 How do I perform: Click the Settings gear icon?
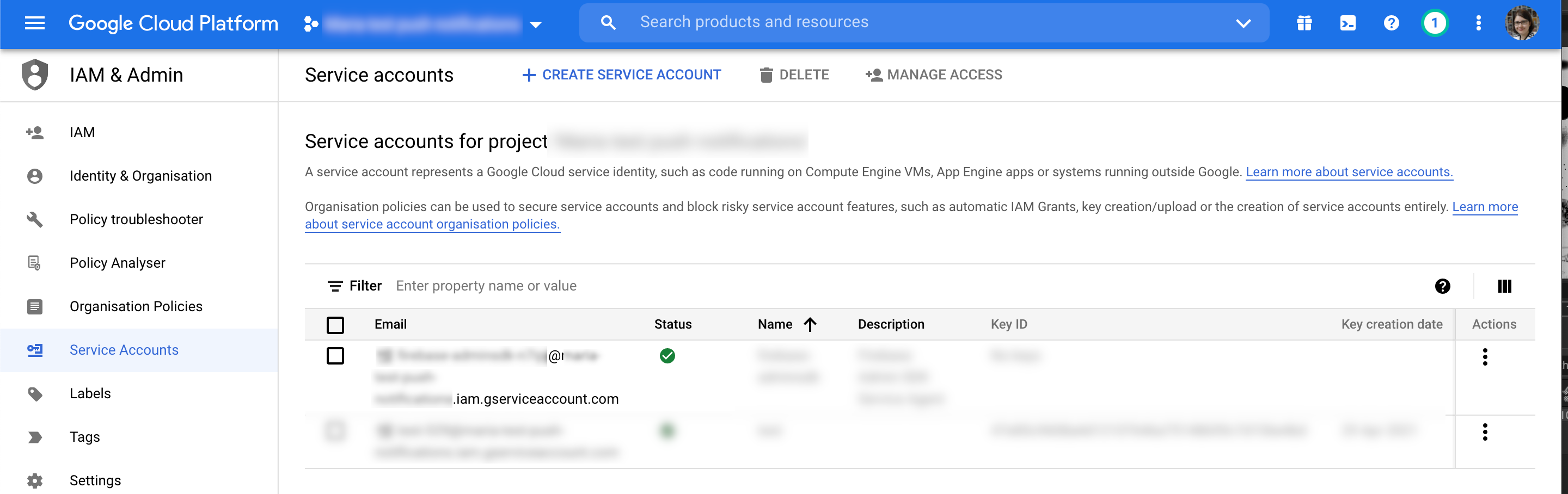coord(35,480)
